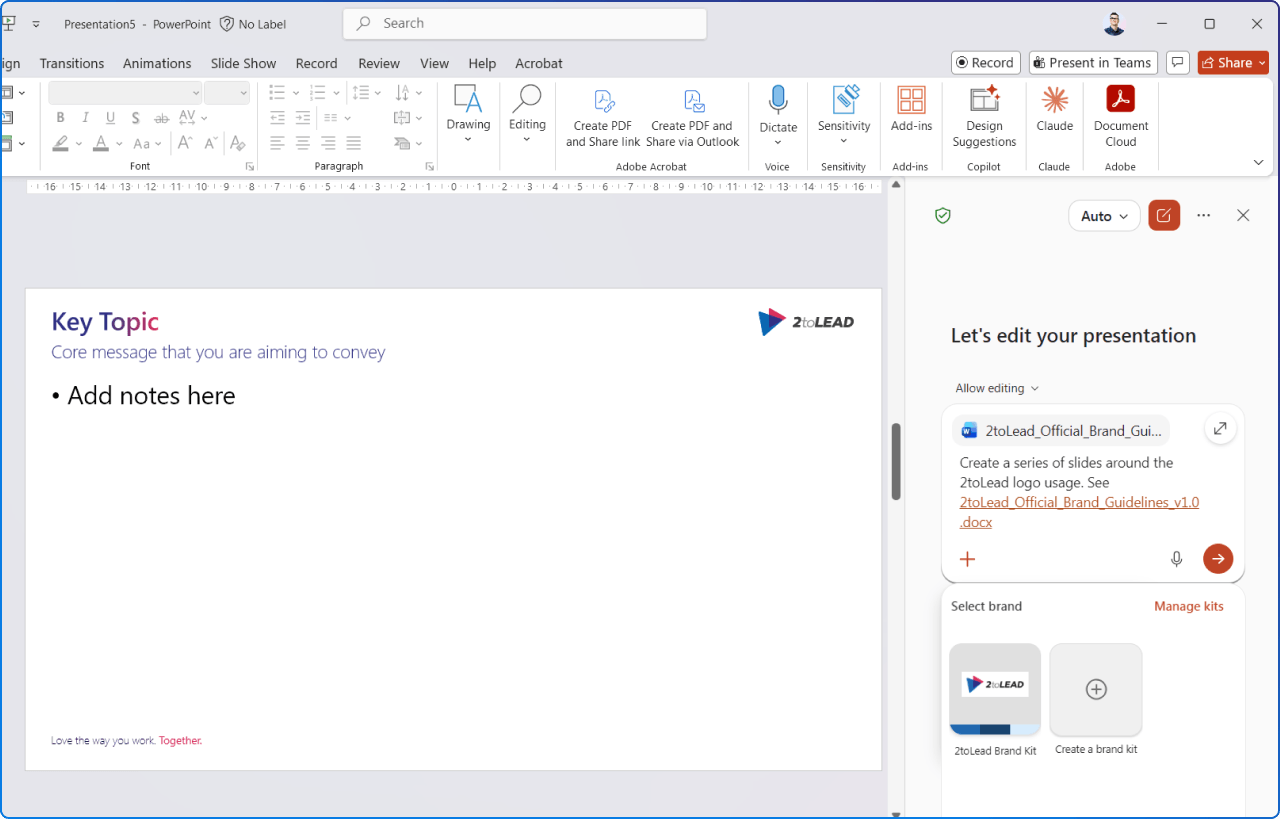Open Dictate options dropdown
Screen dimensions: 1280x819
click(x=778, y=142)
